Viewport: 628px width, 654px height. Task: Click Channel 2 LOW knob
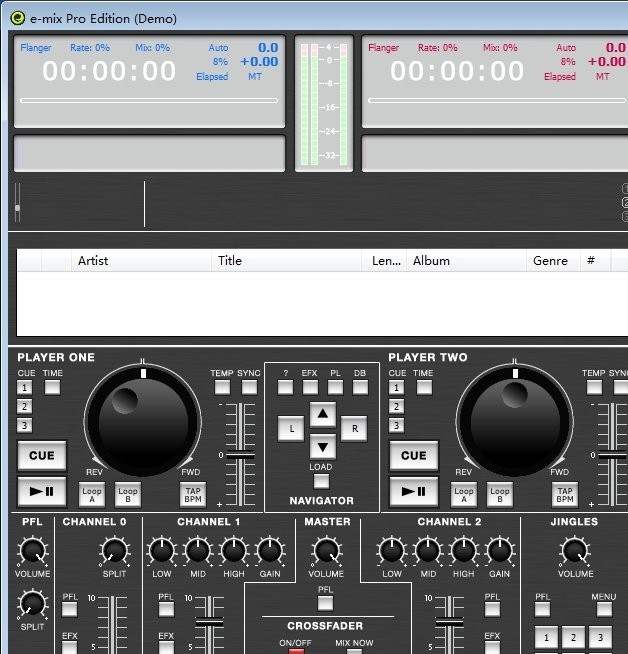[392, 551]
